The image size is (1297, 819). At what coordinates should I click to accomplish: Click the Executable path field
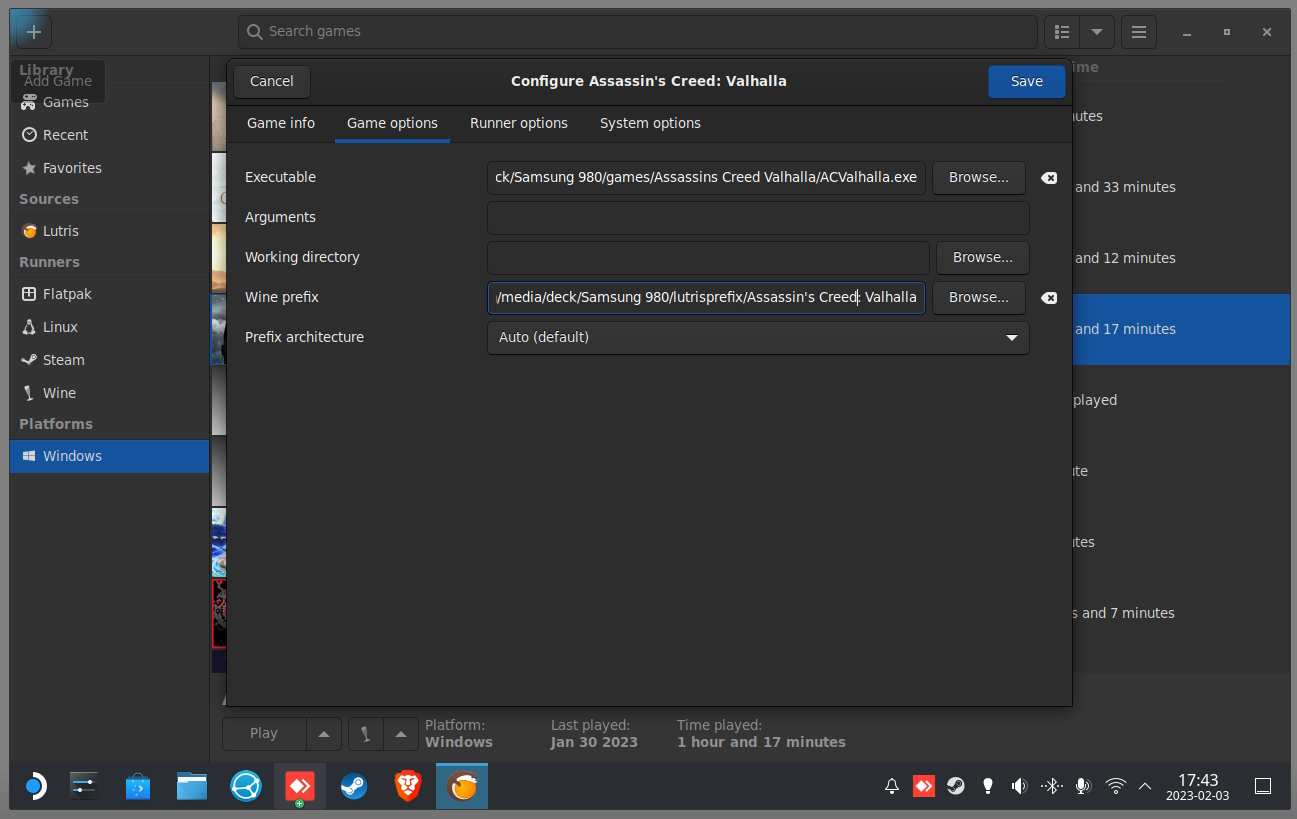pos(706,178)
